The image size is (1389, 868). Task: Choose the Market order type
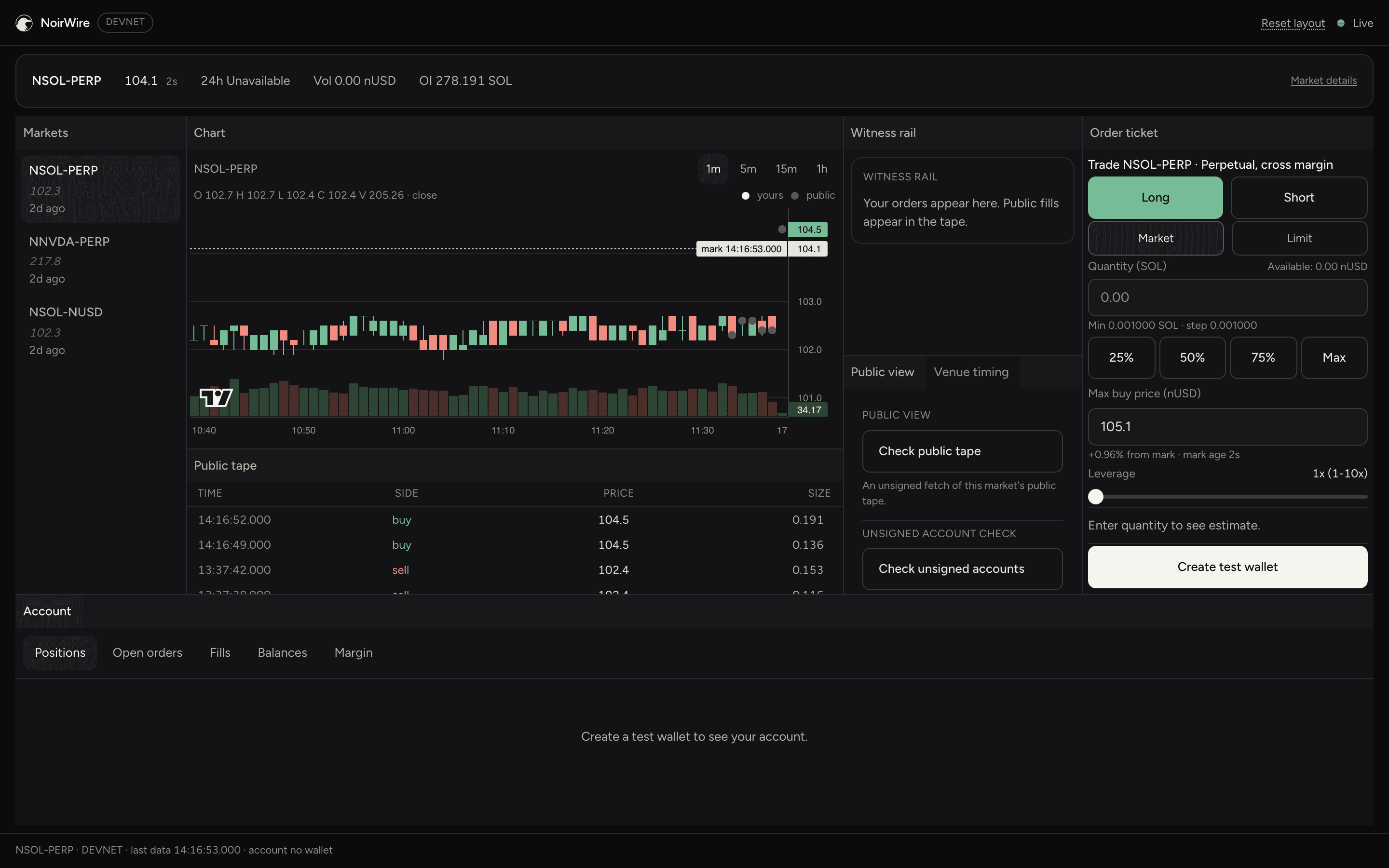1156,238
